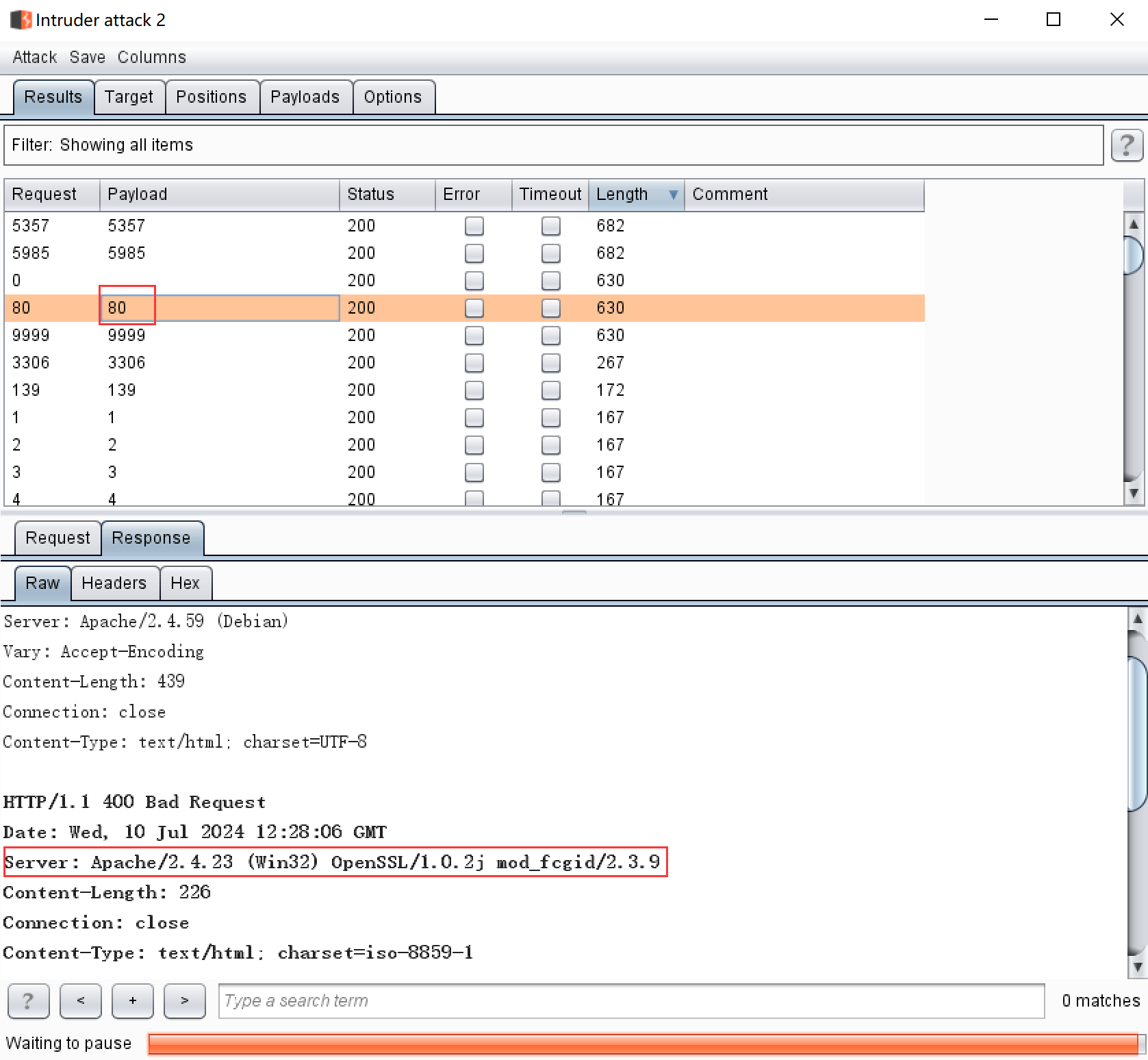
Task: Select result row with payload 139
Action: point(464,390)
